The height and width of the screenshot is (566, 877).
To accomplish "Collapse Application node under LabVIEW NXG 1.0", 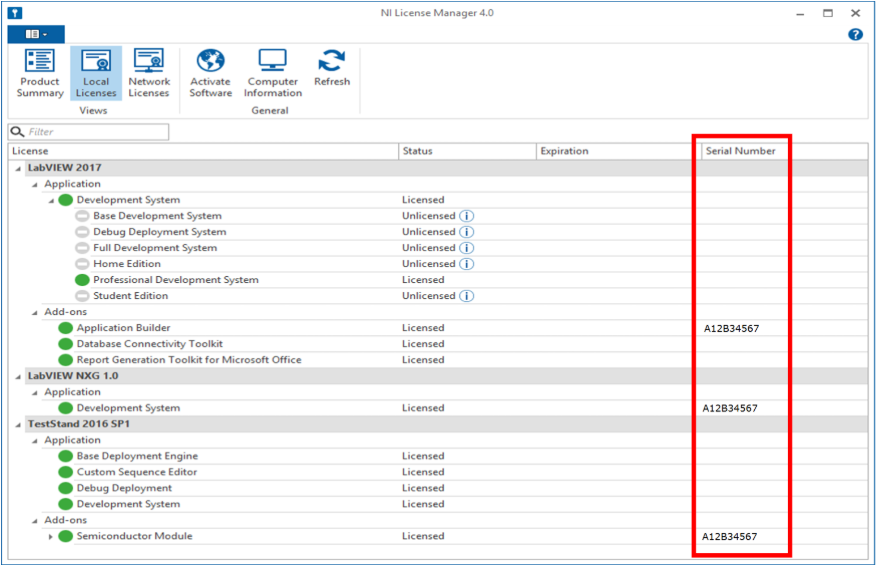I will 35,393.
